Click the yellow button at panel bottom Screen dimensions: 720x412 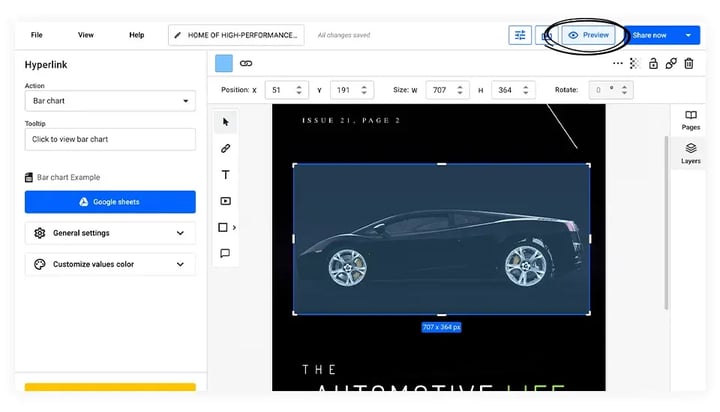[x=110, y=387]
